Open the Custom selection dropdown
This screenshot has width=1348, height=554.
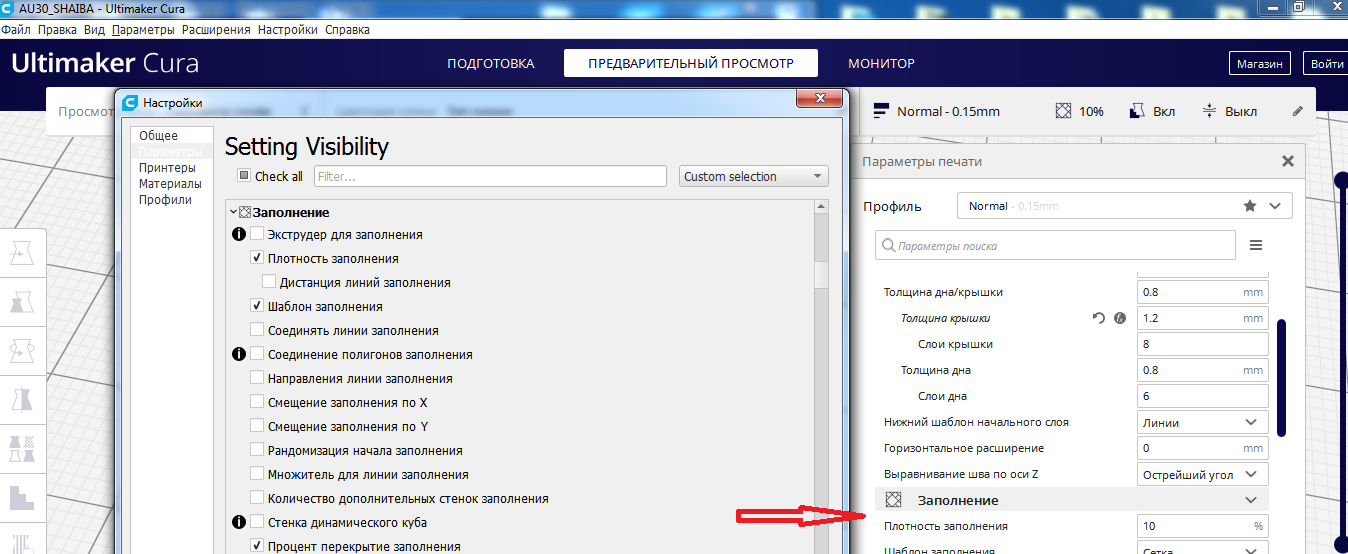pos(753,176)
